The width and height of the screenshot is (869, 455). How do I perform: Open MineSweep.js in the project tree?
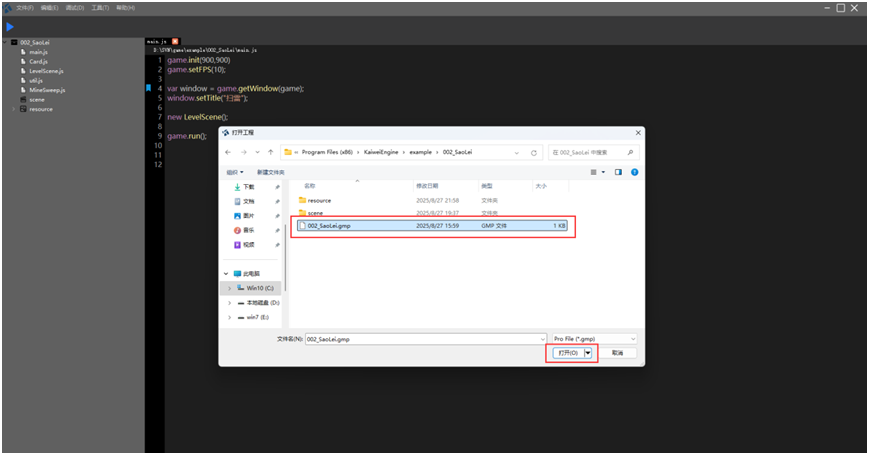pyautogui.click(x=47, y=90)
